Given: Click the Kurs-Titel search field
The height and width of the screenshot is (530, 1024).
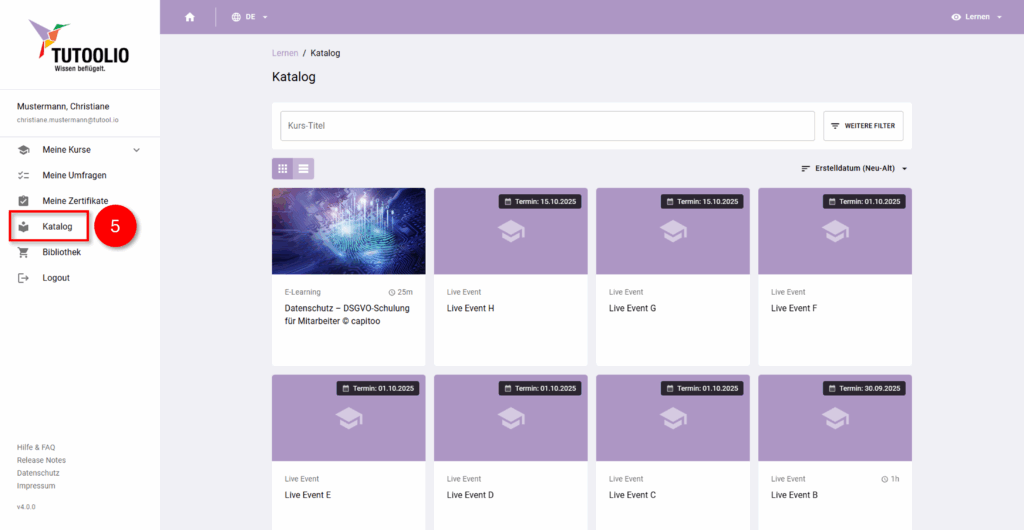Looking at the screenshot, I should click(547, 126).
